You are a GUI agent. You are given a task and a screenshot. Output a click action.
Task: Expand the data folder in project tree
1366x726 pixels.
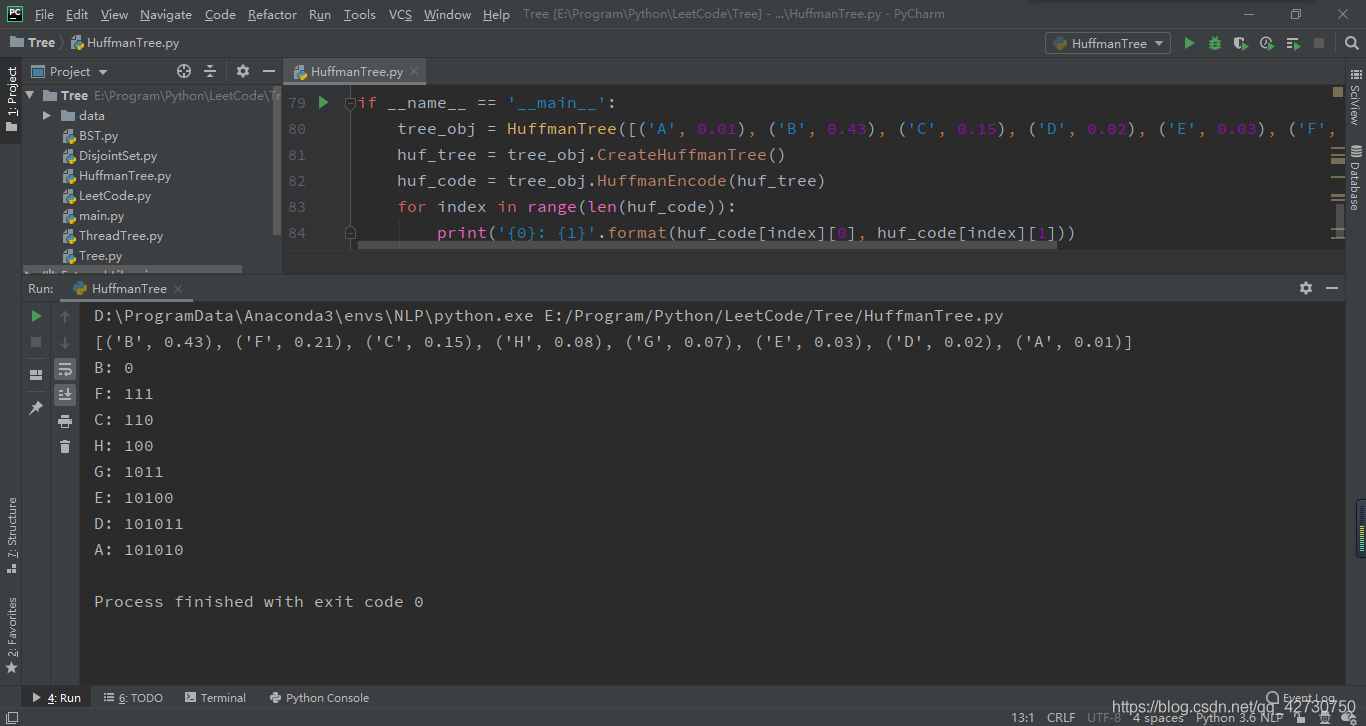tap(47, 116)
